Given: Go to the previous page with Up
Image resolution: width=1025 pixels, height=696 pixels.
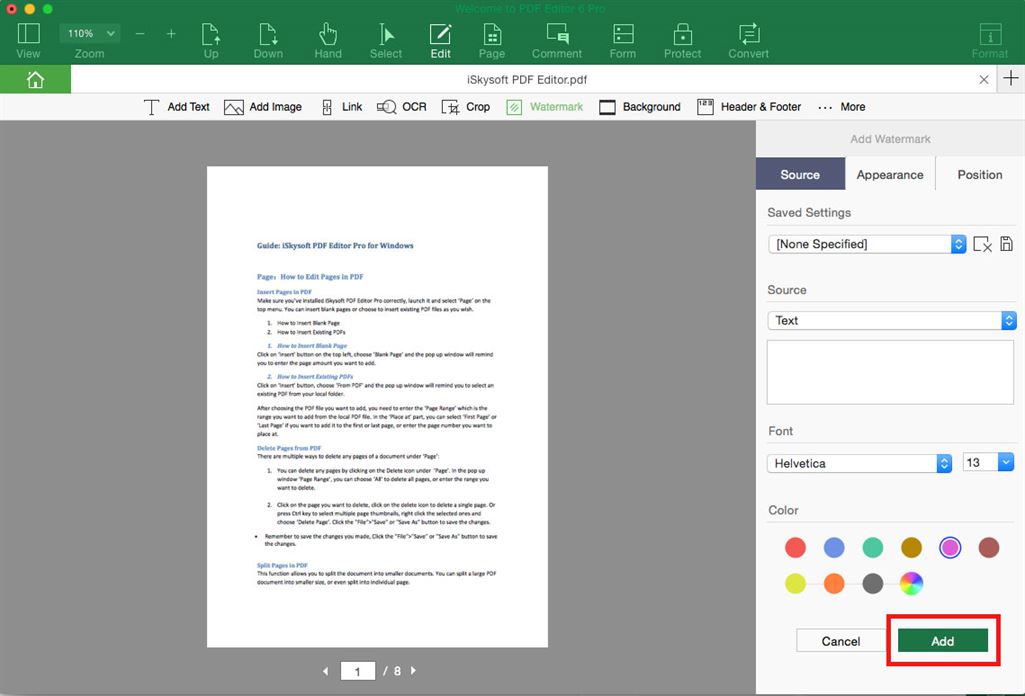Looking at the screenshot, I should coord(210,41).
